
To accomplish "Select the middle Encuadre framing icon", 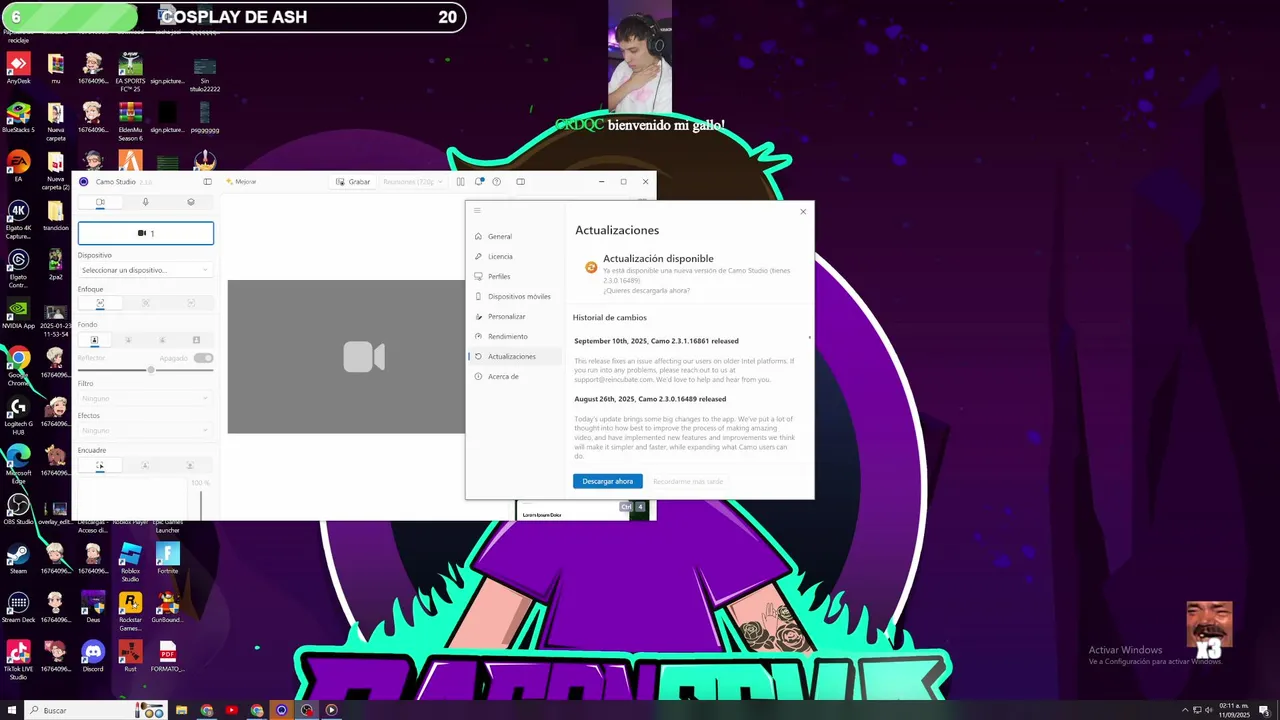I will tap(145, 466).
